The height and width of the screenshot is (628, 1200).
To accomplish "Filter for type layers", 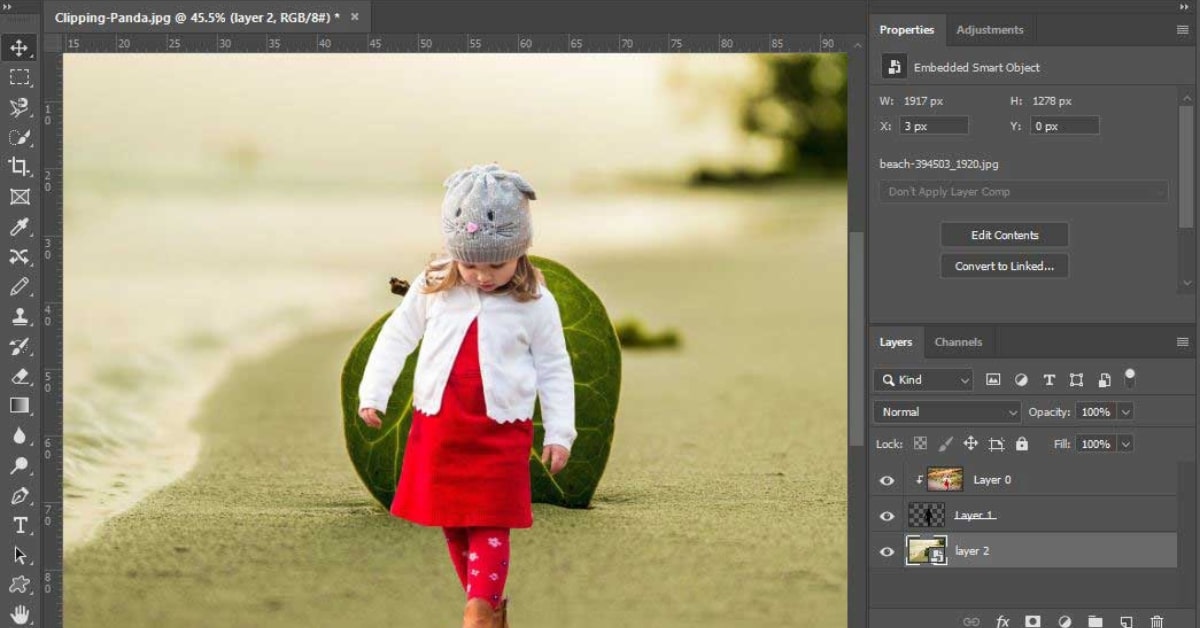I will (x=1049, y=380).
